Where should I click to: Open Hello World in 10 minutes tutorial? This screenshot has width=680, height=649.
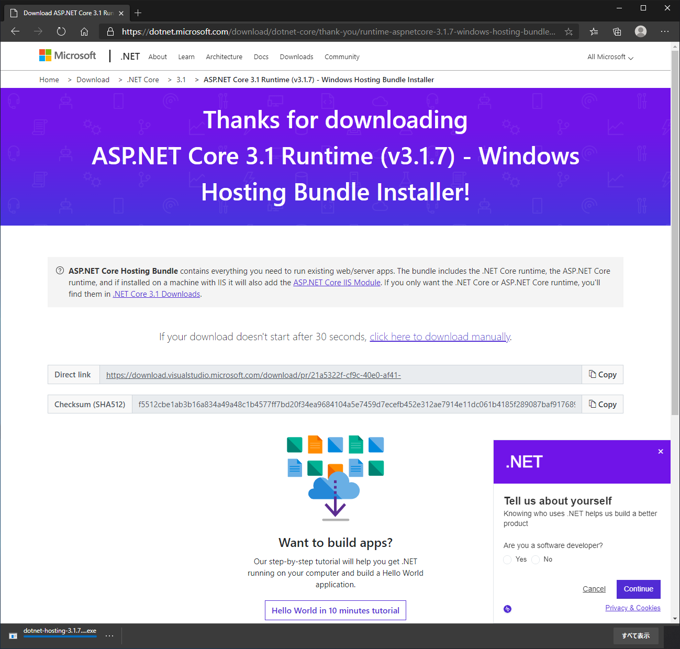[335, 610]
